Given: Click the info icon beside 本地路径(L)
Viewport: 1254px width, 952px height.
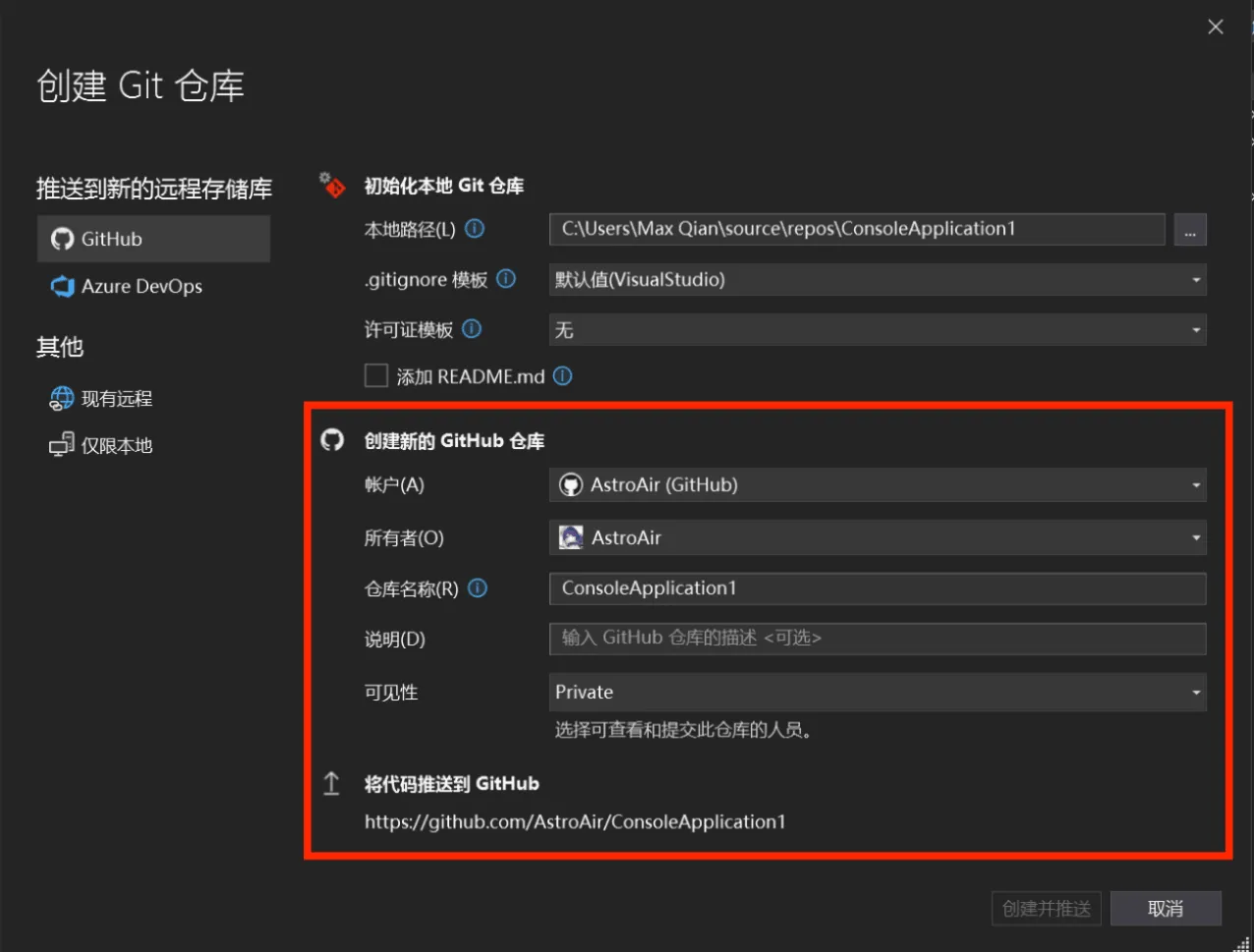Looking at the screenshot, I should [475, 229].
